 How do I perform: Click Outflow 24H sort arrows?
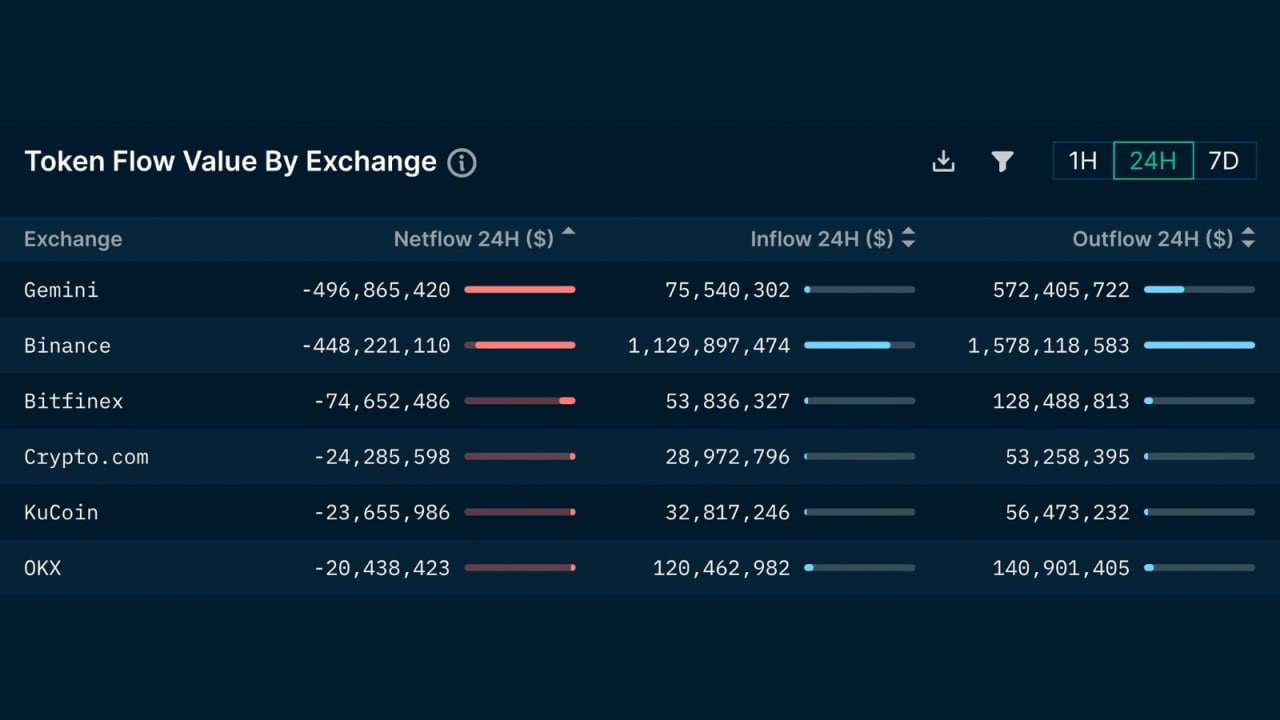point(1248,238)
